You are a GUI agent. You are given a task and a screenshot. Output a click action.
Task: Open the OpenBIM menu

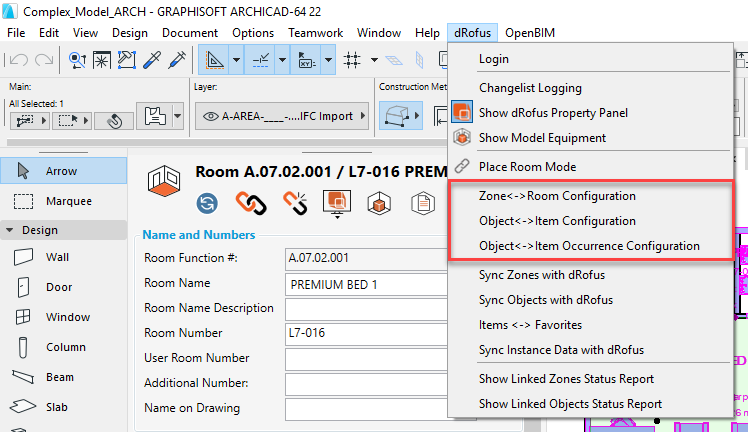(529, 33)
